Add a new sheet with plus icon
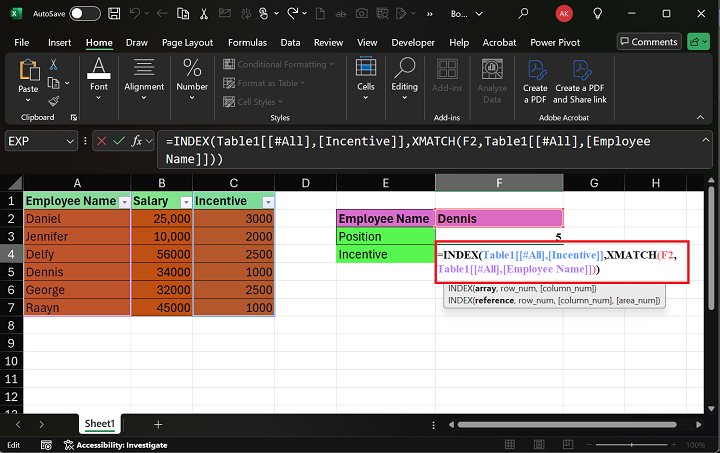 (158, 425)
